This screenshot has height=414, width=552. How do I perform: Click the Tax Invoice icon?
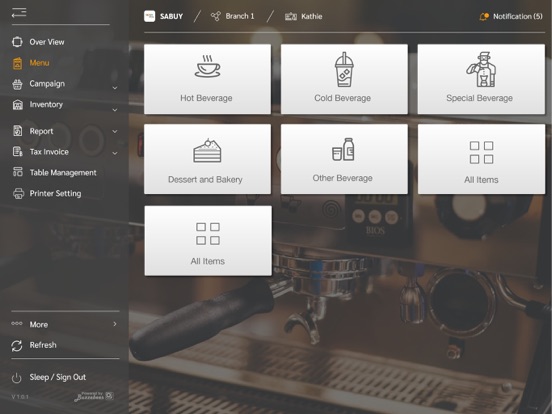[x=18, y=152]
